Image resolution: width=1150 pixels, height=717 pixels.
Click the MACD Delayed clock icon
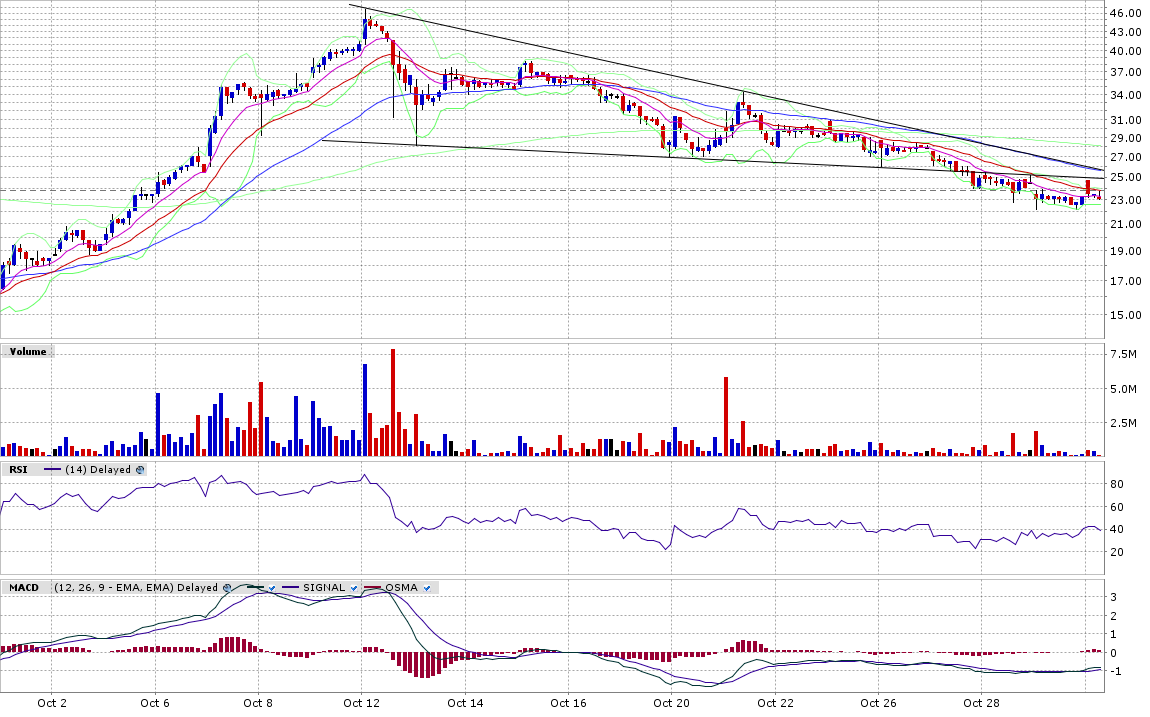click(x=227, y=588)
